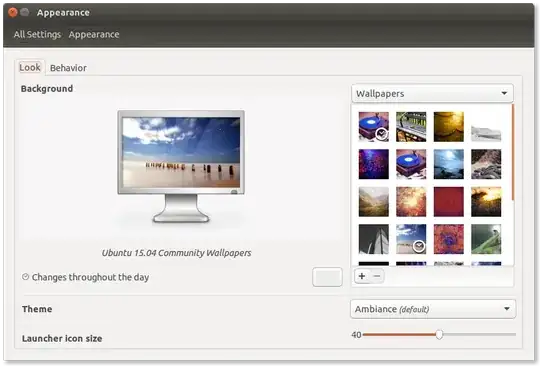Image resolution: width=540 pixels, height=366 pixels.
Task: Pick the solid dark red wallpaper
Action: [x=449, y=201]
